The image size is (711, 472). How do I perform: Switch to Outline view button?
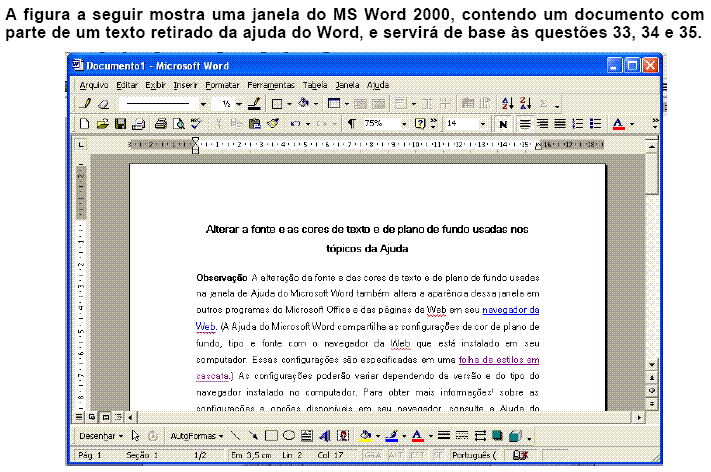(x=118, y=417)
